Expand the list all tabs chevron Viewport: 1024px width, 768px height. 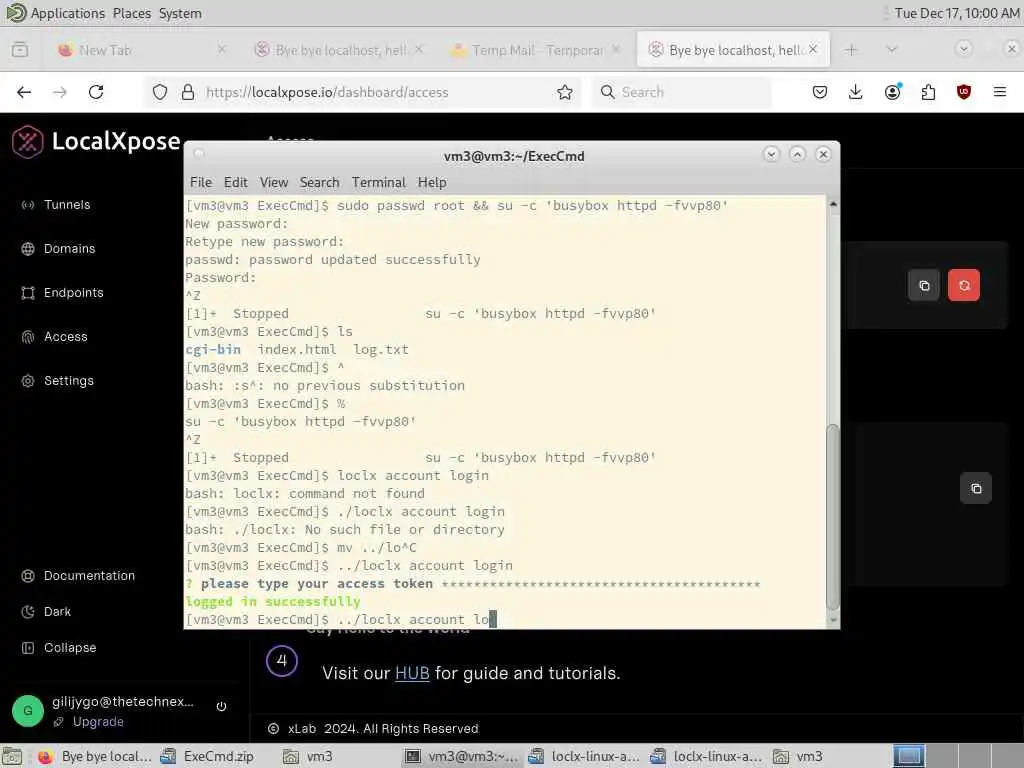pos(892,50)
